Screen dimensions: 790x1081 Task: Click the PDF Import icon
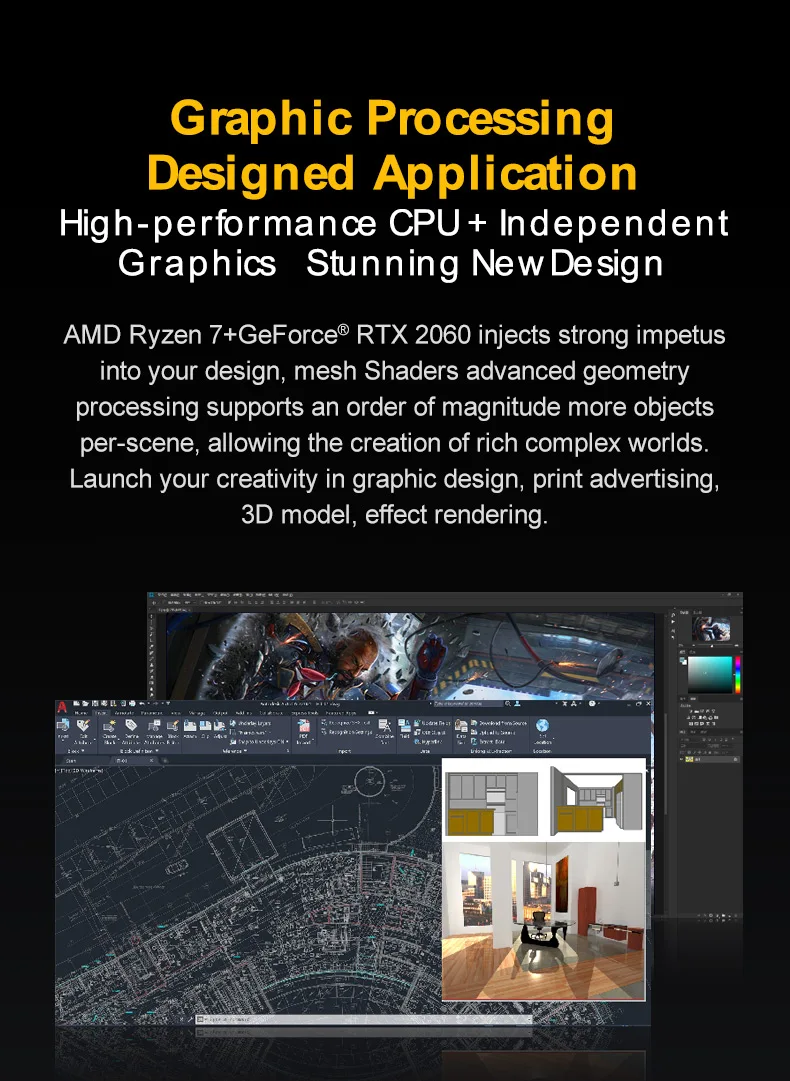coord(303,731)
